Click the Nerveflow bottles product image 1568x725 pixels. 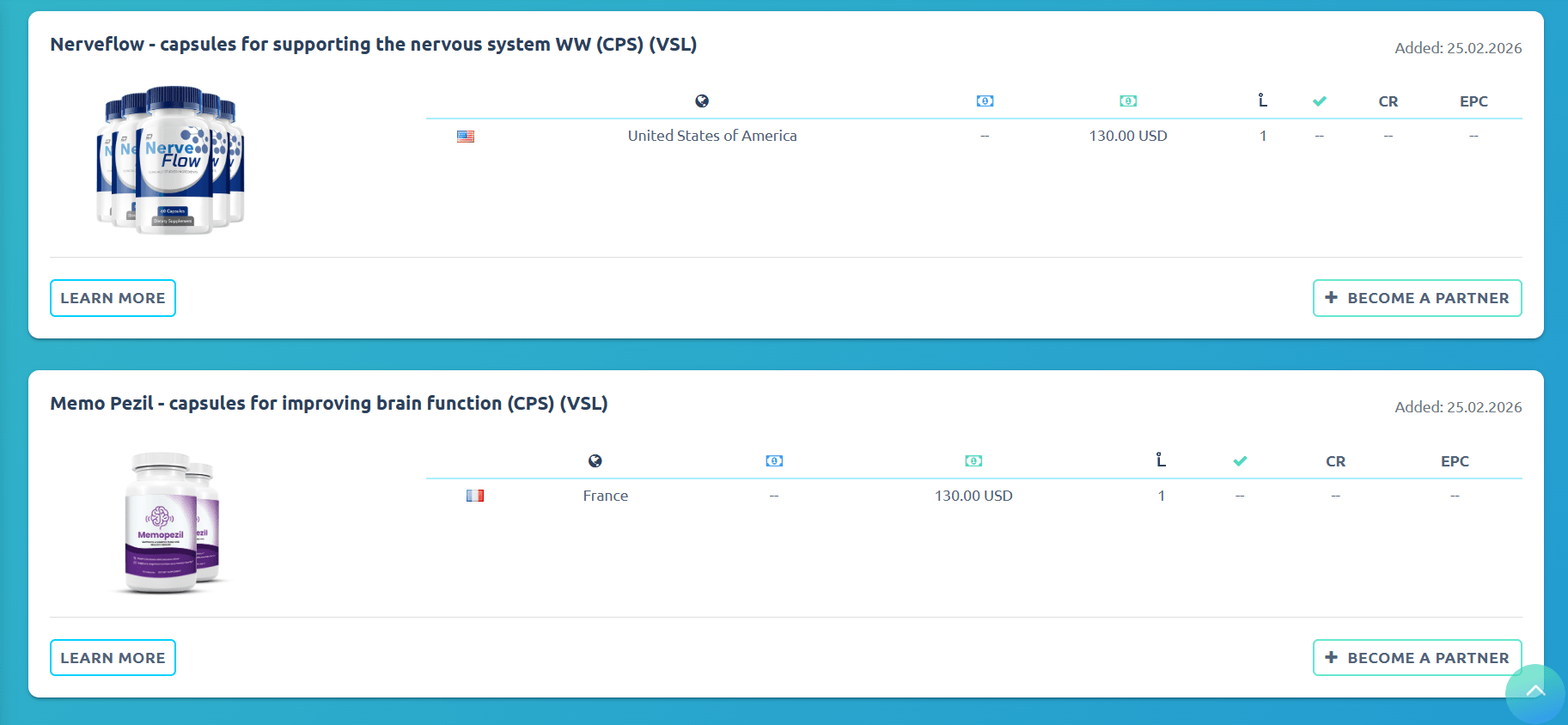pos(171,160)
